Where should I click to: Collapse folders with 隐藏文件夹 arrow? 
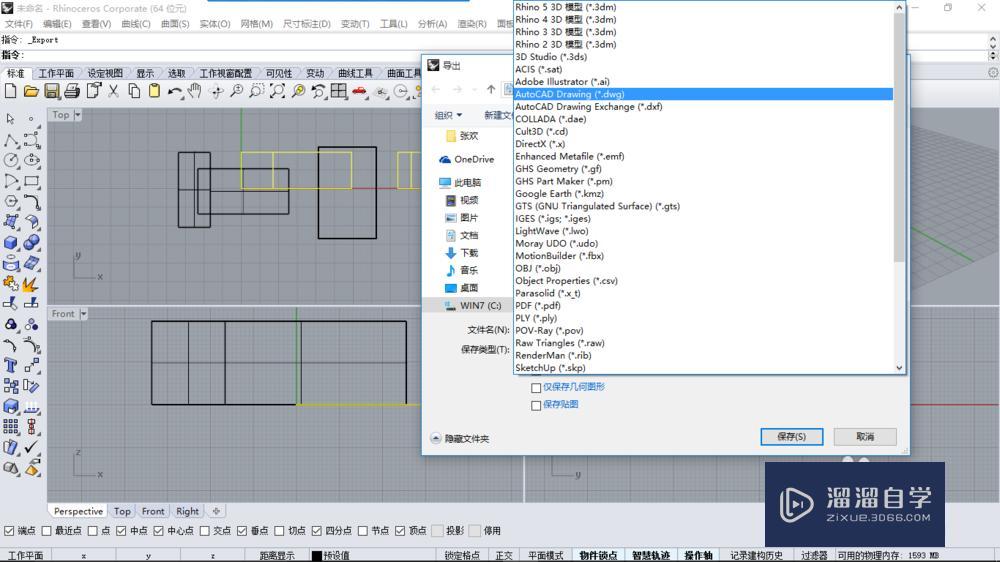[436, 438]
